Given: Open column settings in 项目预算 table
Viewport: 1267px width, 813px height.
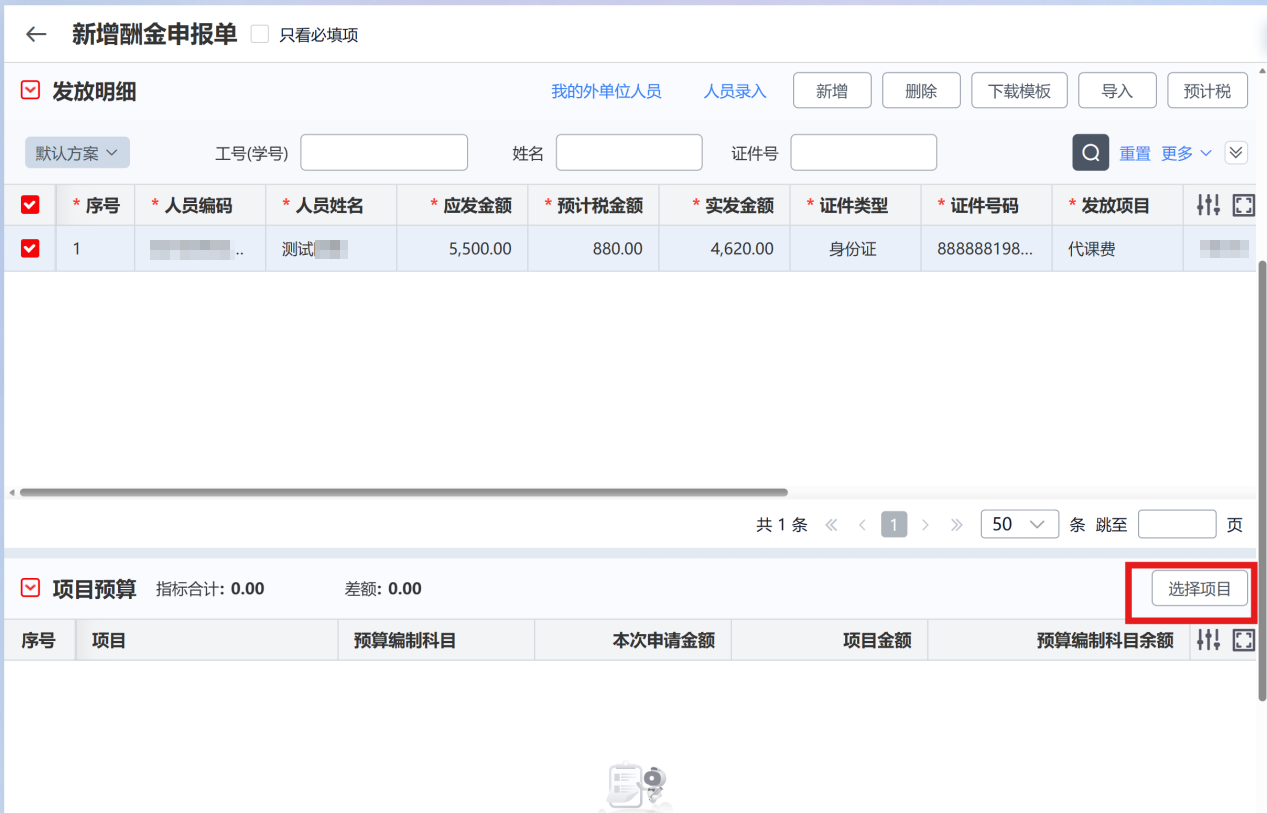Looking at the screenshot, I should (x=1208, y=640).
